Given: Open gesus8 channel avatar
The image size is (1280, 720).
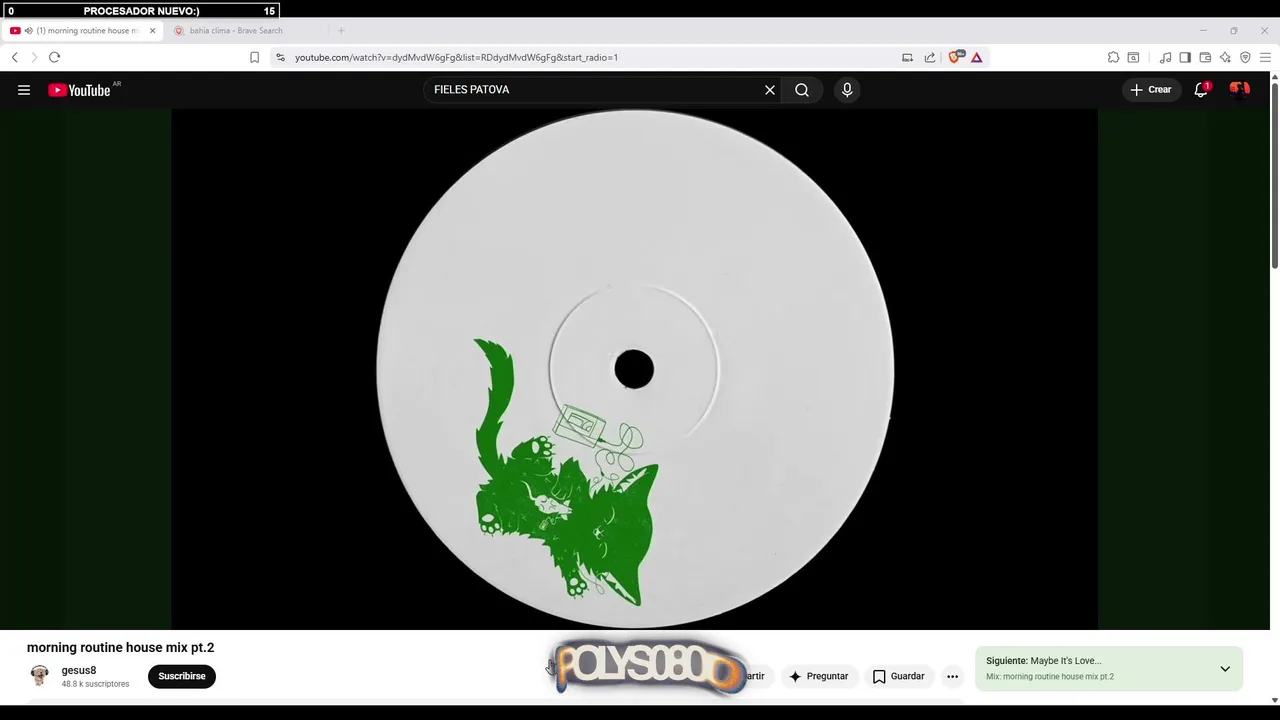Looking at the screenshot, I should 39,676.
